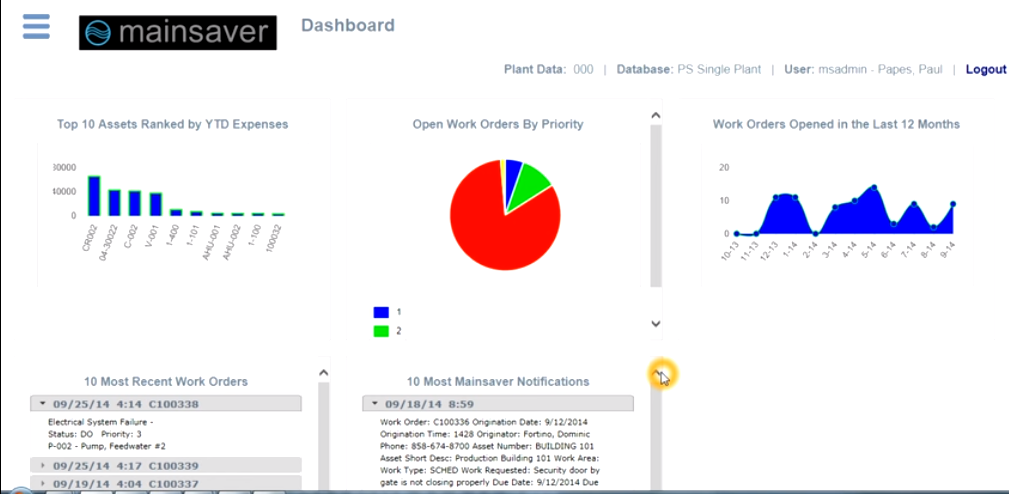This screenshot has width=1009, height=494.
Task: Click the 5-14 data point on line chart
Action: [x=874, y=188]
